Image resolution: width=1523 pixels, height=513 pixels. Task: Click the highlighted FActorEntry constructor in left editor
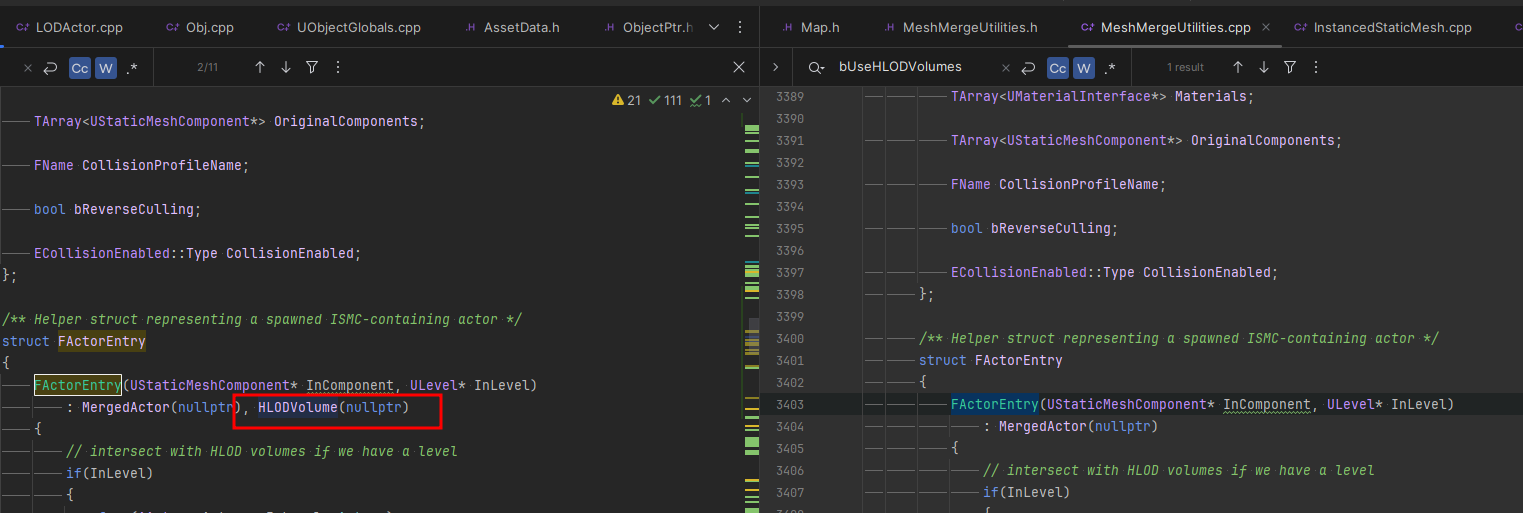78,385
